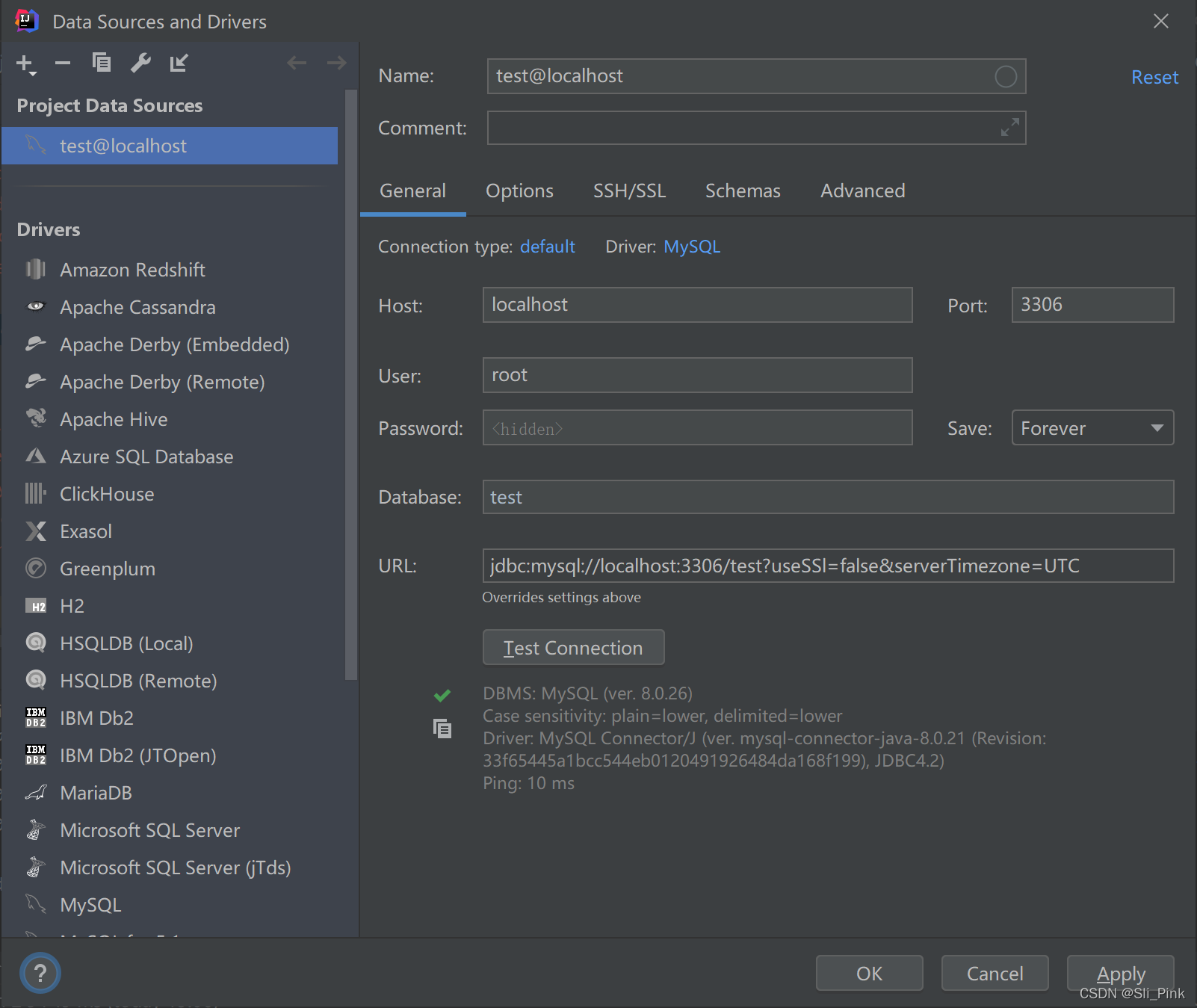This screenshot has height=1008, width=1197.
Task: Select the Microsoft SQL Server driver
Action: [x=170, y=830]
